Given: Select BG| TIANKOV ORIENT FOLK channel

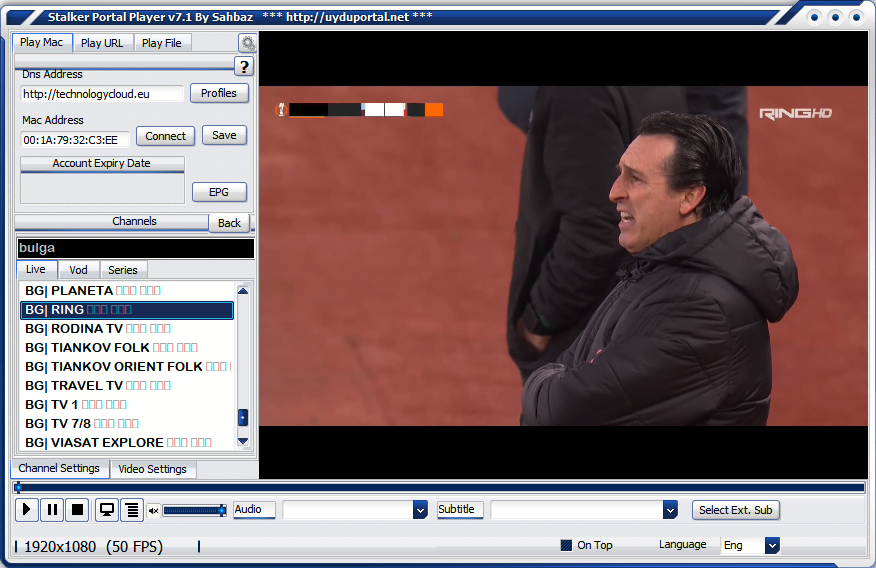Looking at the screenshot, I should pos(127,366).
